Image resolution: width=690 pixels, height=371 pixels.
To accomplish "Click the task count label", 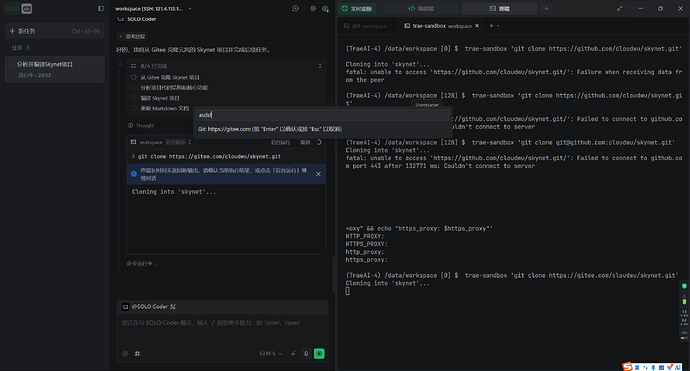I will [21, 48].
